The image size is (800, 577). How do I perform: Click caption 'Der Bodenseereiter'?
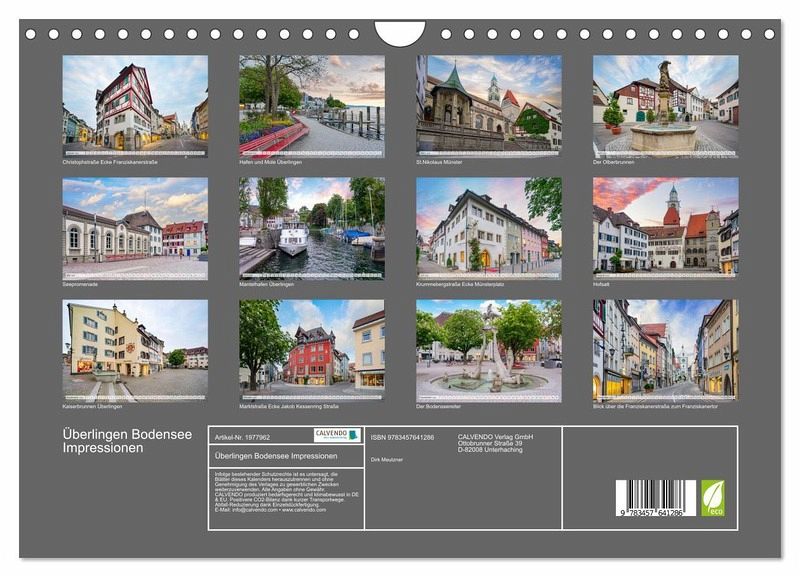pos(438,407)
